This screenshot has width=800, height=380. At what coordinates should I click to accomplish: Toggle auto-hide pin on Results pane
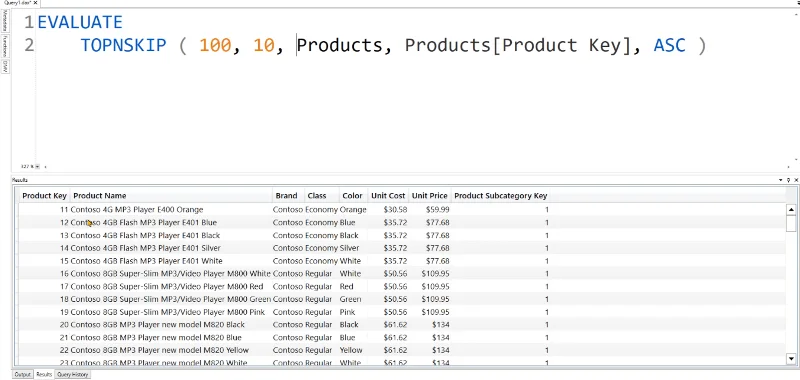click(788, 180)
